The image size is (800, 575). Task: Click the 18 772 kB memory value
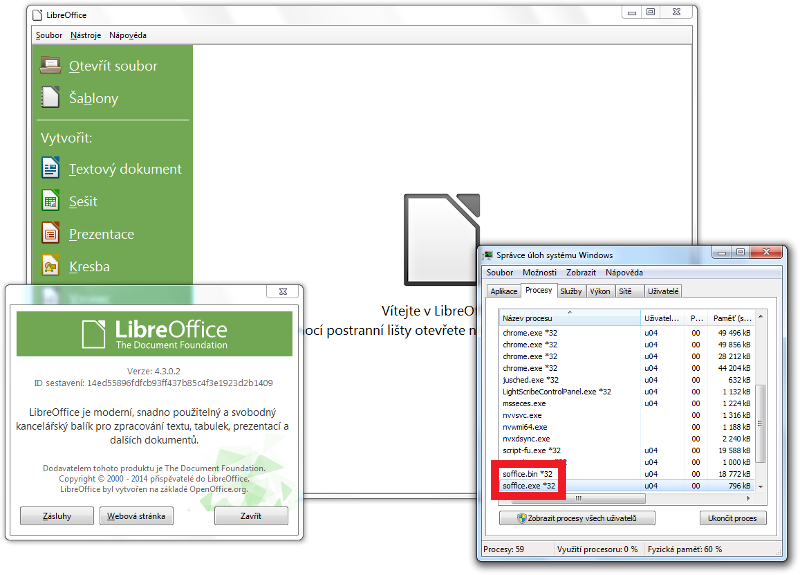734,474
